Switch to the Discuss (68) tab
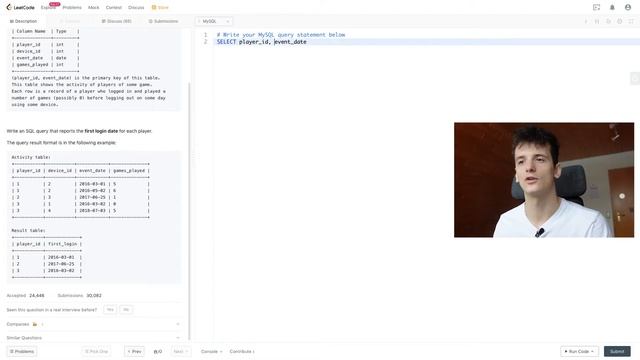 [116, 21]
